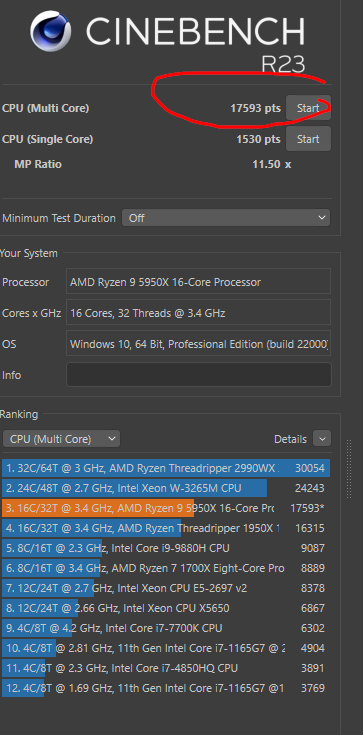
Task: Select the Intel Core i7-4850HQ ranking row
Action: (166, 668)
